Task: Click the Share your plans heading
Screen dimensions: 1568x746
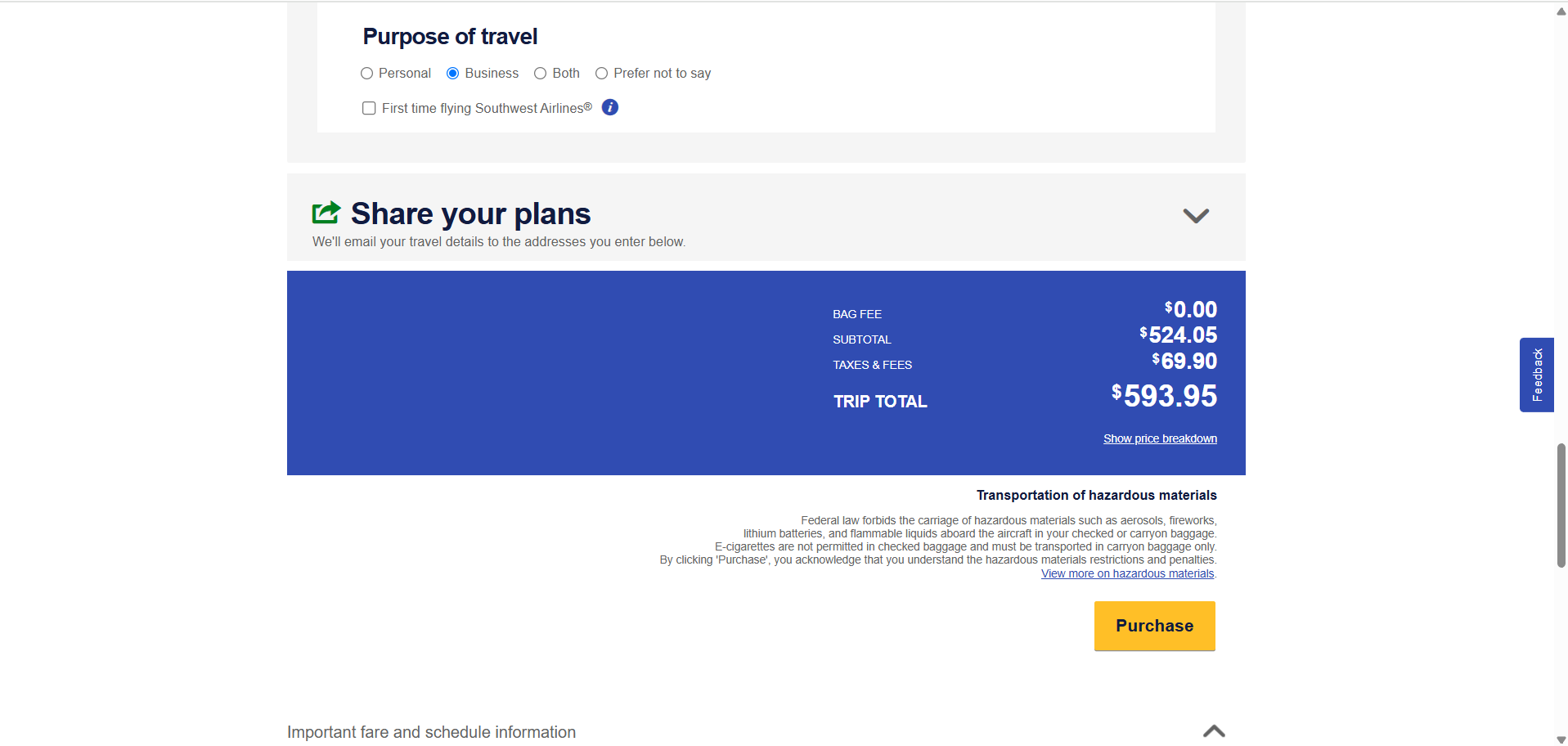Action: [x=470, y=213]
